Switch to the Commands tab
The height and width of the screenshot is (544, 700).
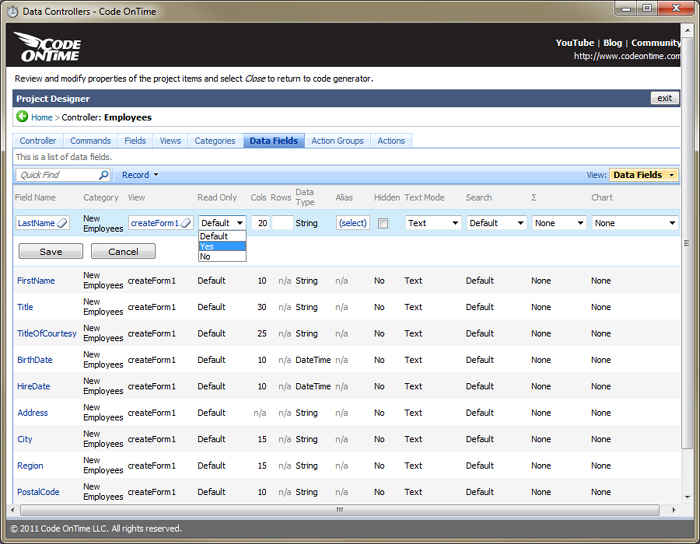(x=90, y=141)
